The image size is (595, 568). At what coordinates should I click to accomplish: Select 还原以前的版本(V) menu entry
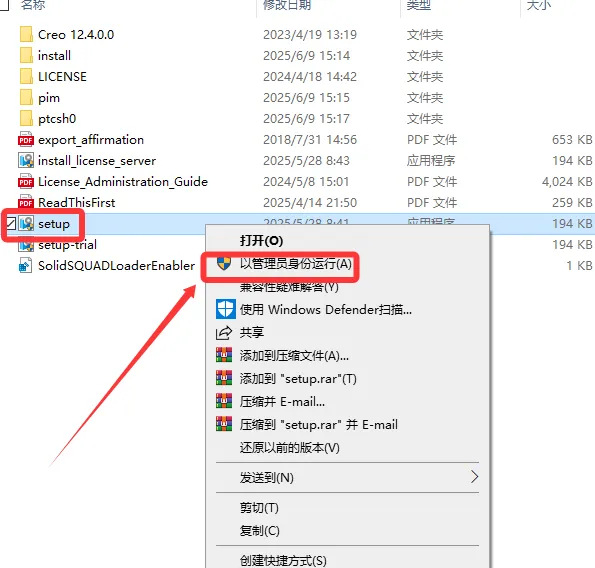click(290, 448)
